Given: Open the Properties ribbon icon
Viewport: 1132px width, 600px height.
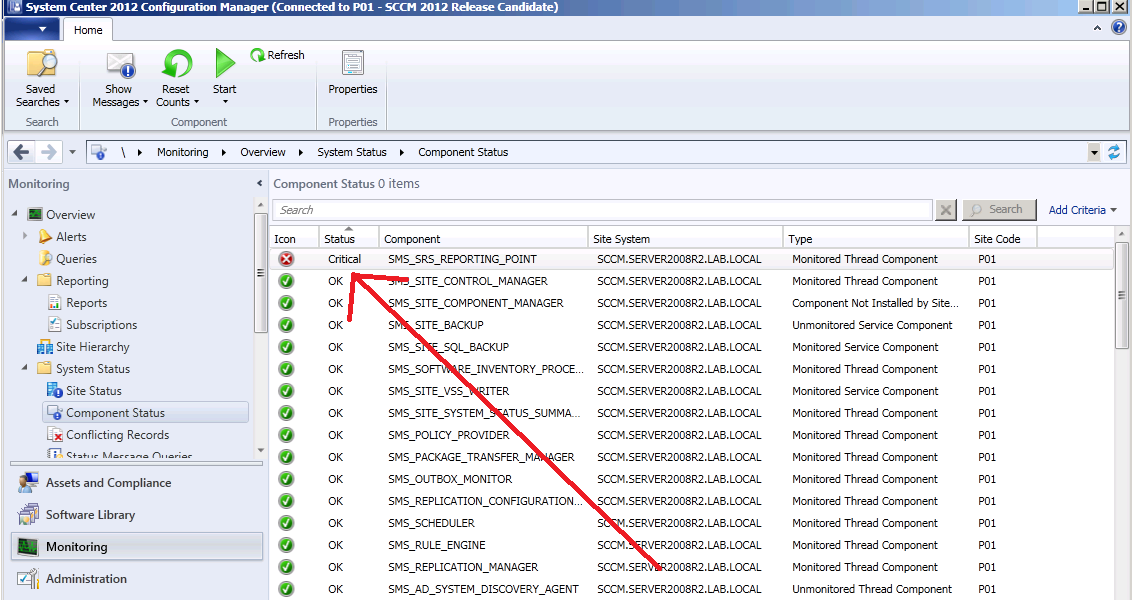Looking at the screenshot, I should pyautogui.click(x=352, y=64).
